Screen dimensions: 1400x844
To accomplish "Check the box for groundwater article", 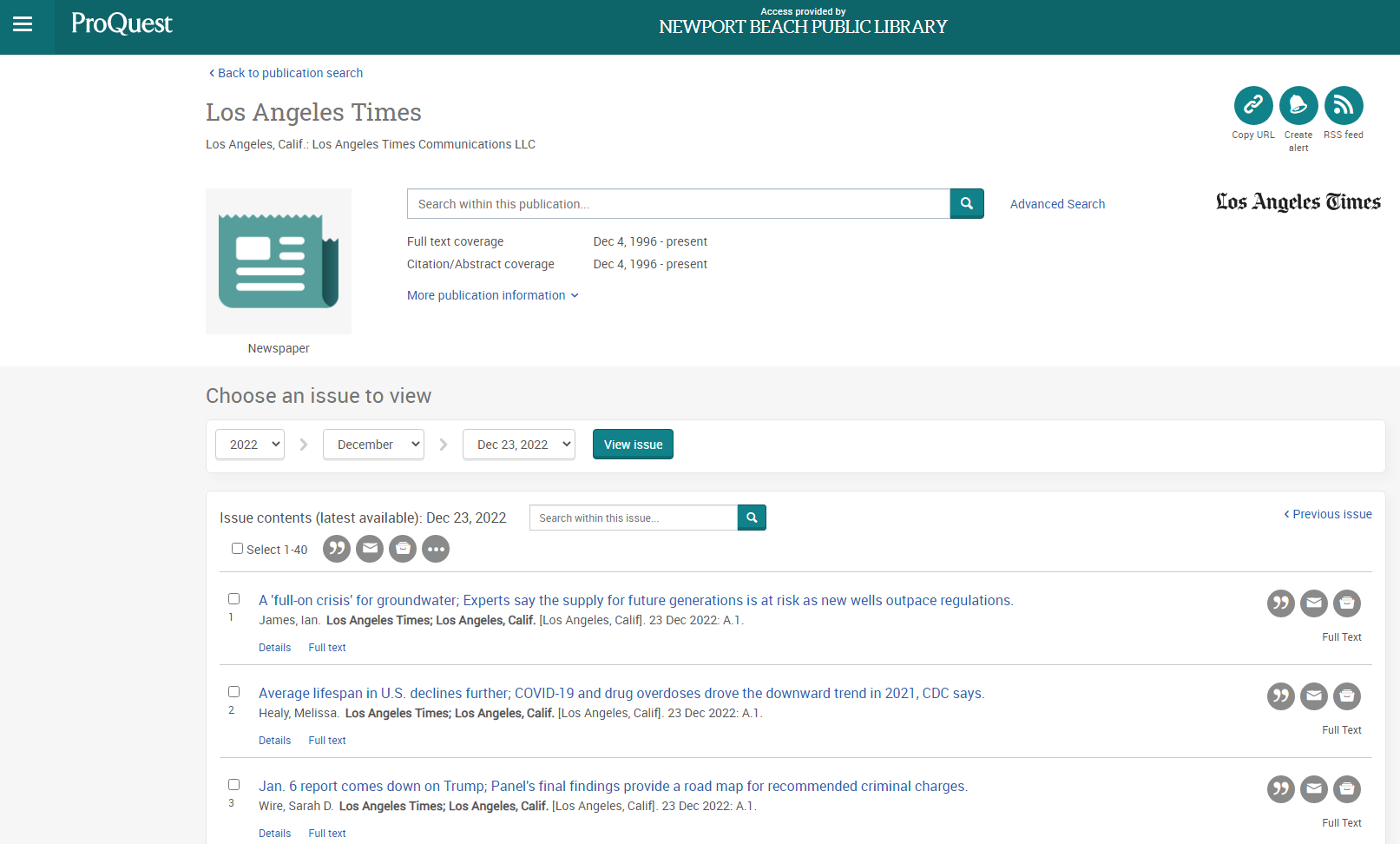I will (x=233, y=599).
